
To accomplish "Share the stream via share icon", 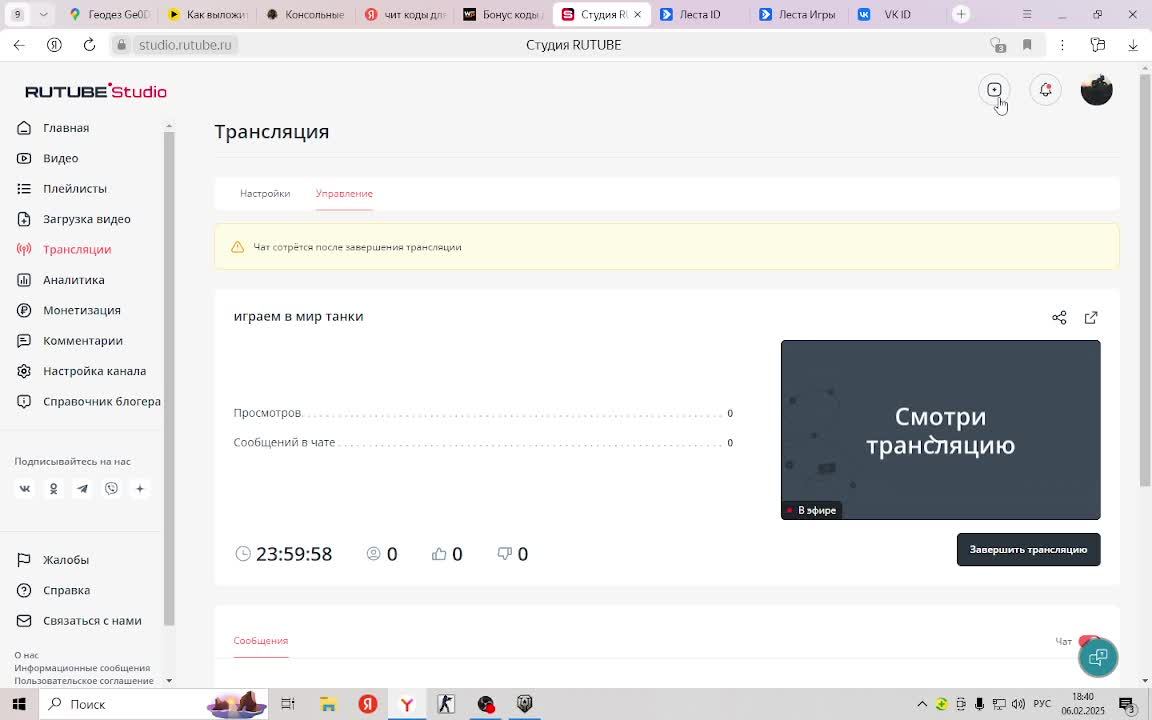I will pyautogui.click(x=1059, y=317).
